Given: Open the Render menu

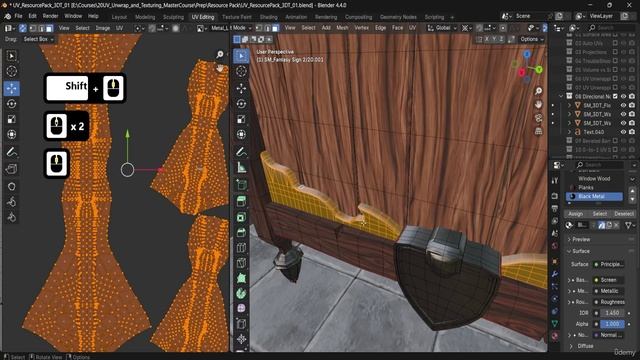Looking at the screenshot, I should [50, 16].
